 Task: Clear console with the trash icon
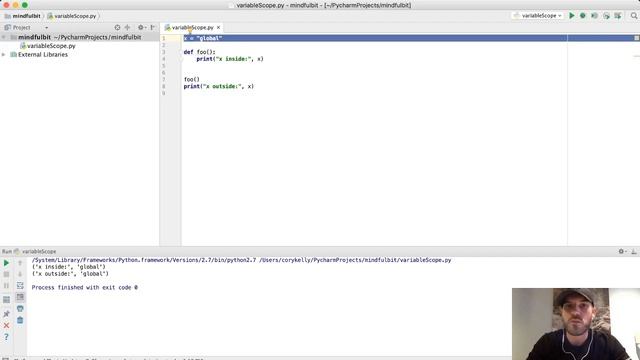point(20,320)
